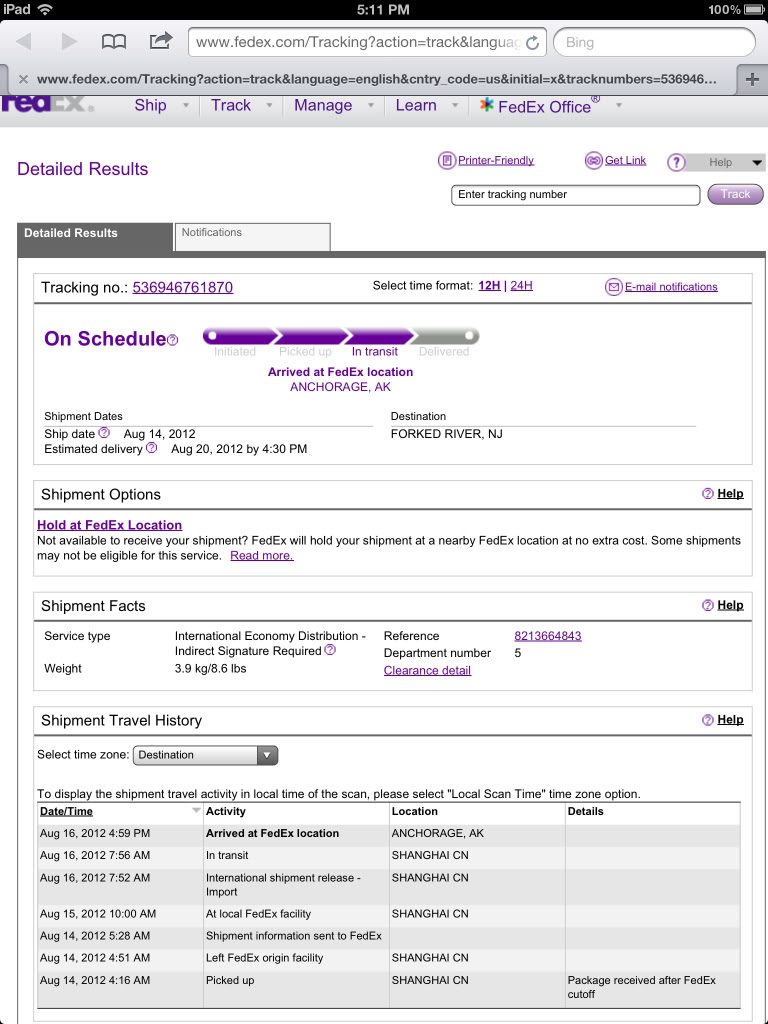This screenshot has height=1024, width=768.
Task: Click the Printer-Friendly link
Action: [x=496, y=160]
